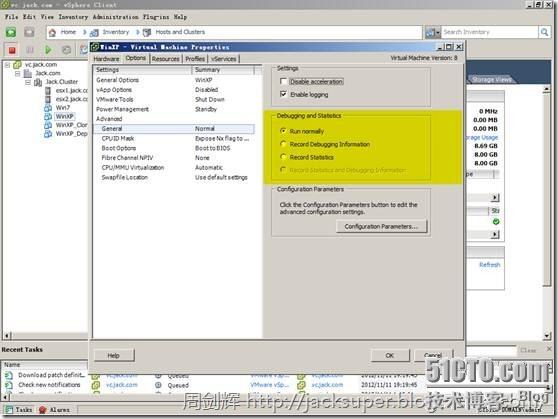Select the VMware Tools settings row
The width and height of the screenshot is (558, 419).
pos(174,99)
